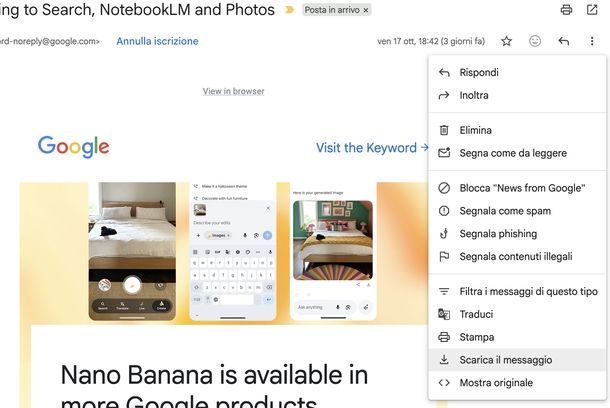Viewport: 610px width, 408px height.
Task: Click the reply arrow icon in the header
Action: pyautogui.click(x=564, y=41)
